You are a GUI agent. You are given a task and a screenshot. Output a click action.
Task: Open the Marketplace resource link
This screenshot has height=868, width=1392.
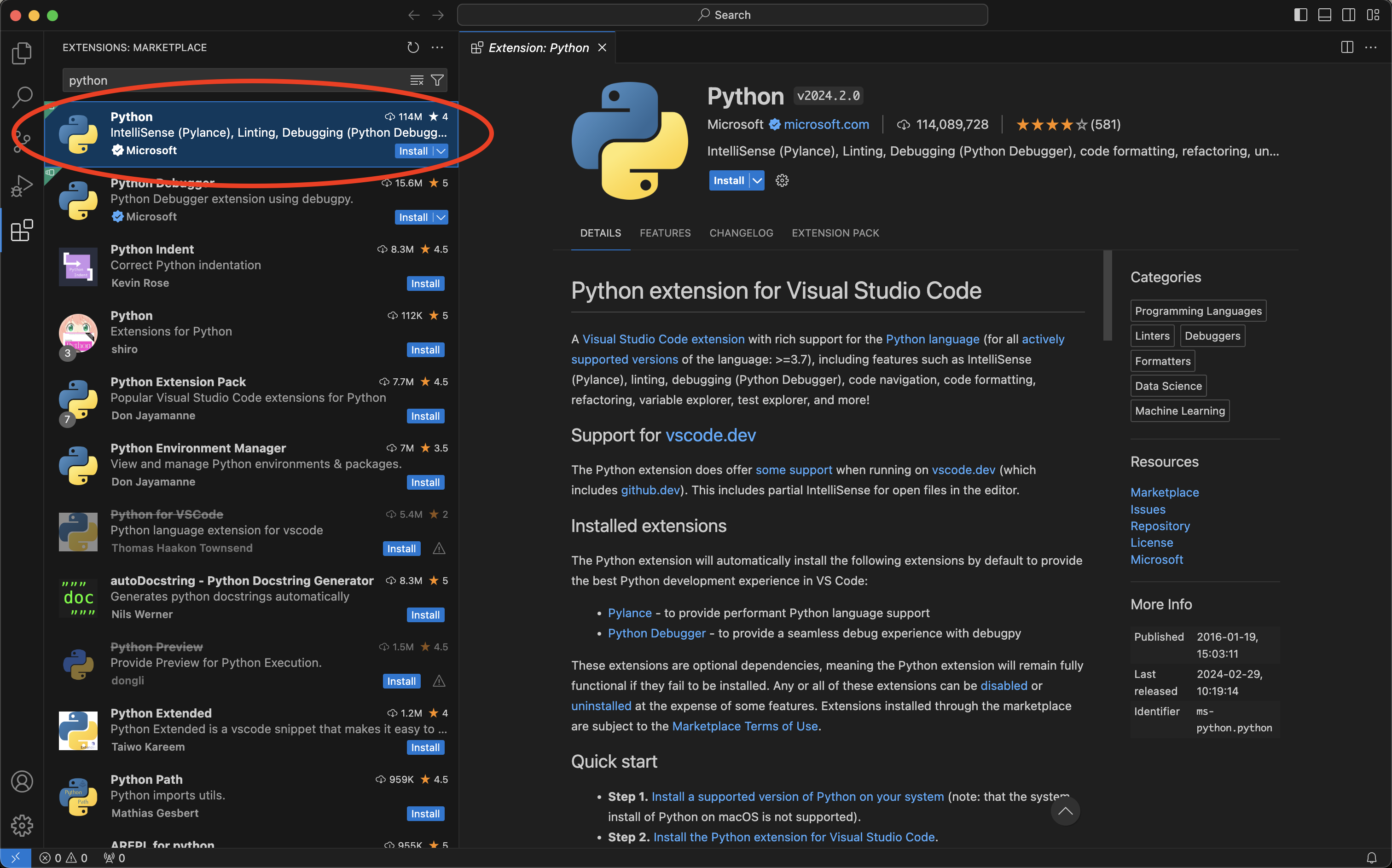(x=1164, y=492)
